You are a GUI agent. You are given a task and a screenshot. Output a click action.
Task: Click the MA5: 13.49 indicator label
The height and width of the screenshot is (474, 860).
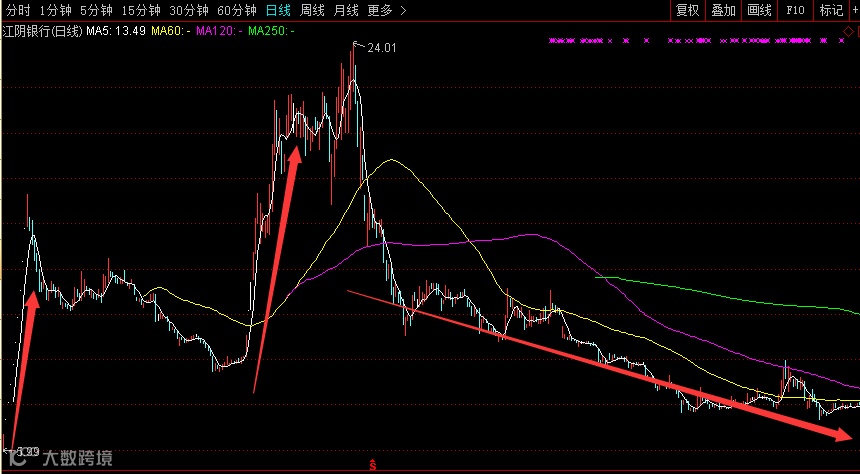[116, 31]
